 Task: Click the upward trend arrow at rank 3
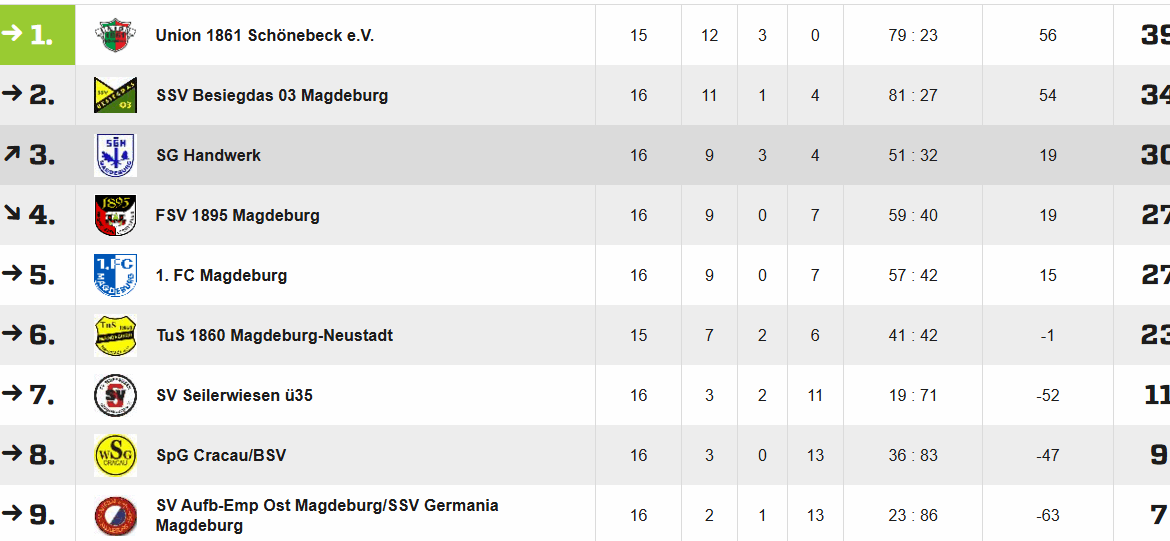point(11,153)
